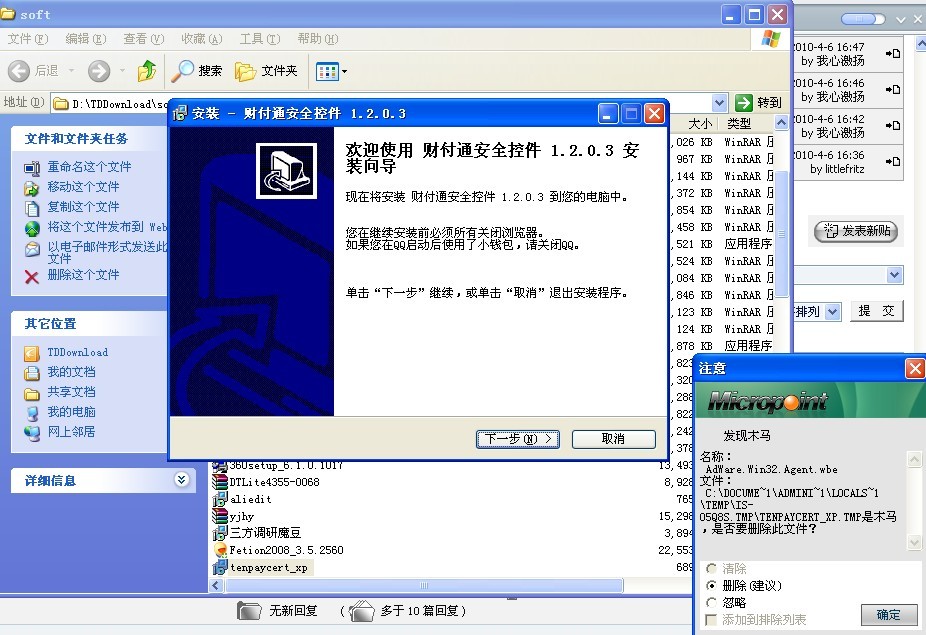The height and width of the screenshot is (635, 926).
Task: Click the email envelope icon for sending file
Action: 32,249
